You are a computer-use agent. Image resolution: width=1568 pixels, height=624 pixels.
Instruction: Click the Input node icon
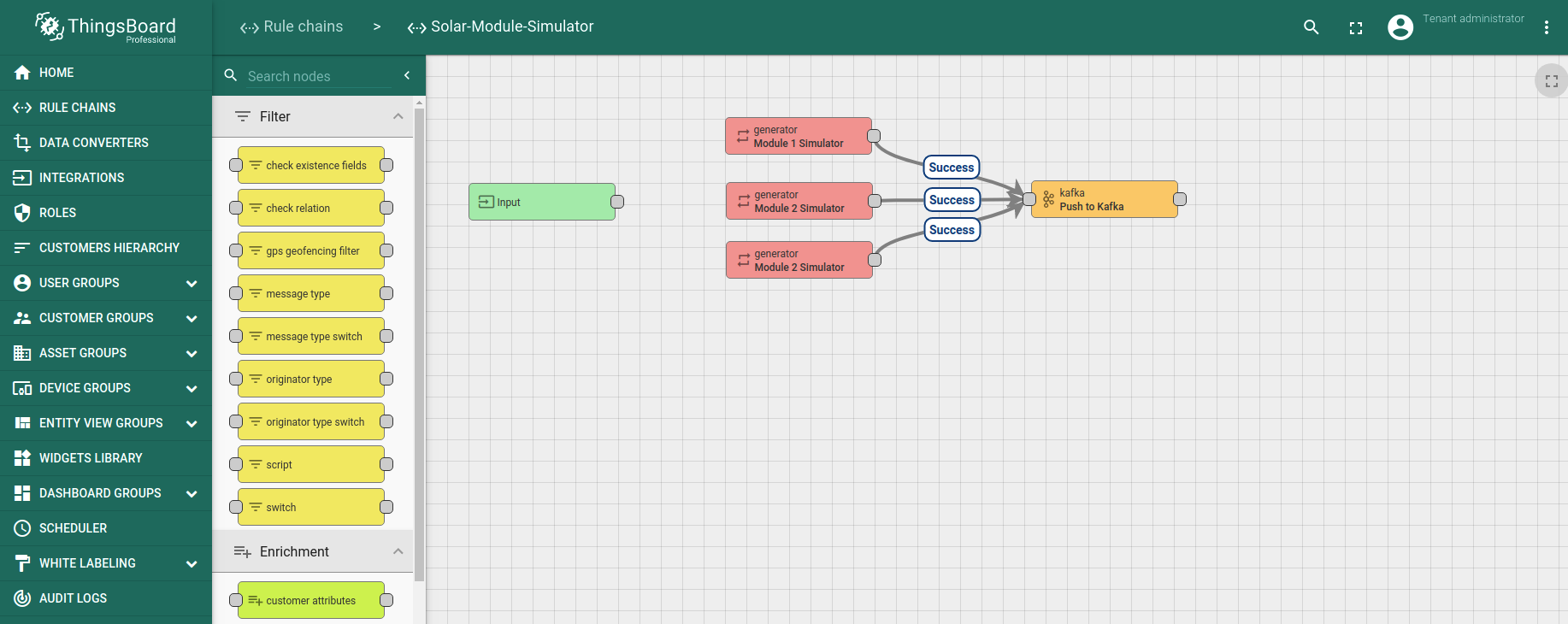pos(486,202)
